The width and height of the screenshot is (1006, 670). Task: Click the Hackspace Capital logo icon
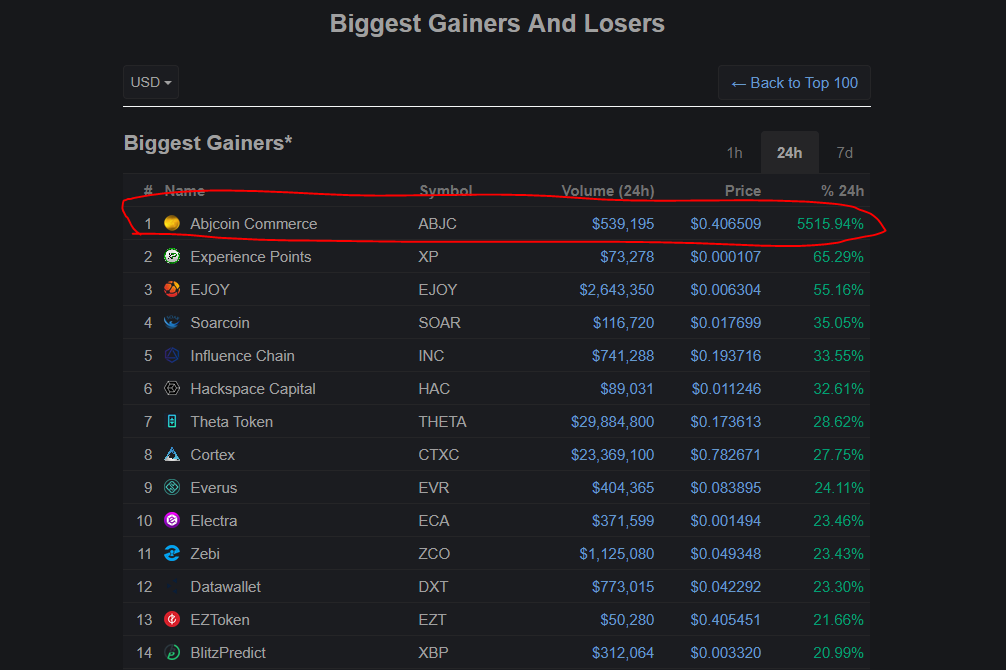tap(172, 389)
